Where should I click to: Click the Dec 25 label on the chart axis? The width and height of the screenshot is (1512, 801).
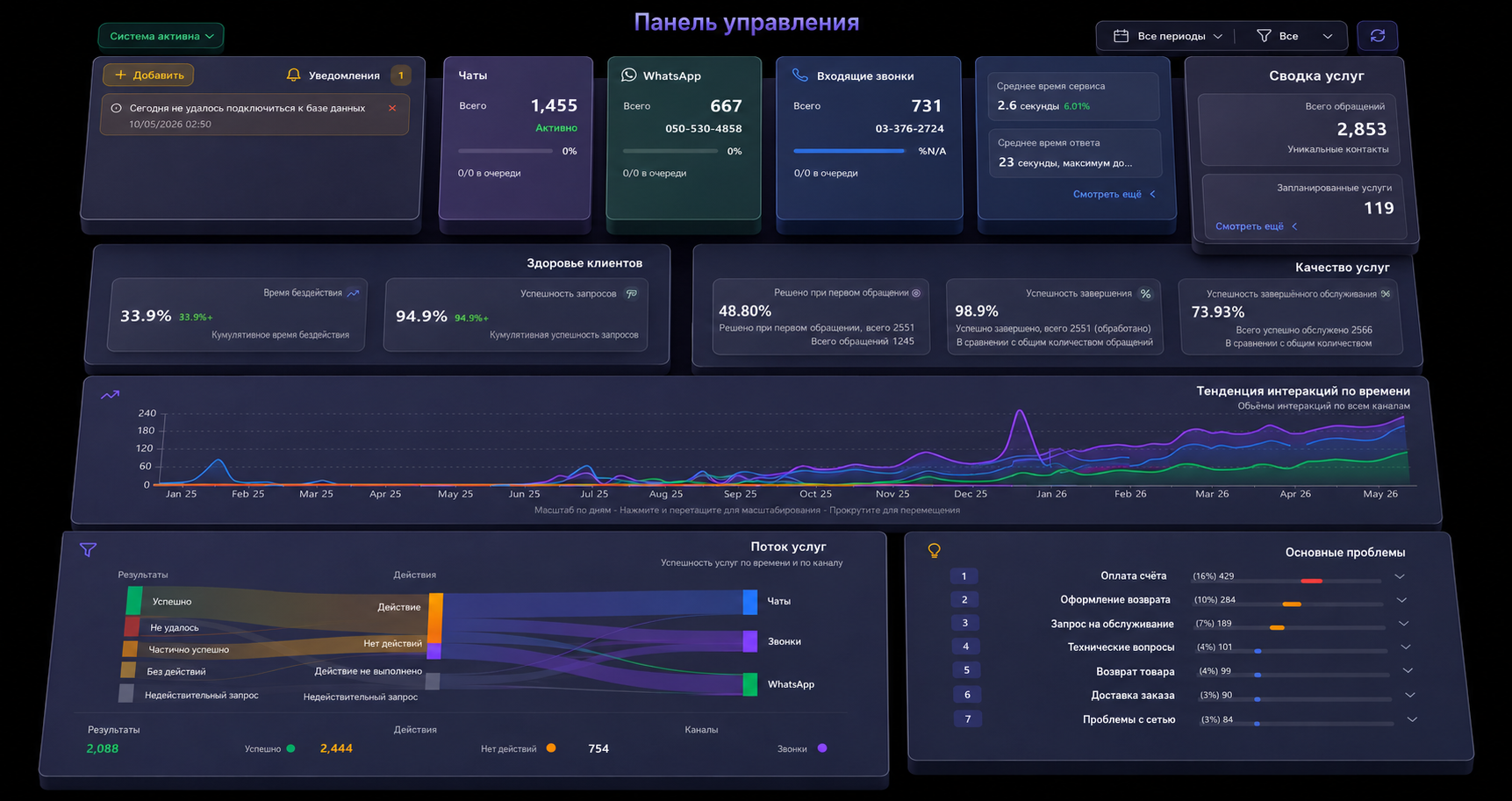pyautogui.click(x=971, y=494)
